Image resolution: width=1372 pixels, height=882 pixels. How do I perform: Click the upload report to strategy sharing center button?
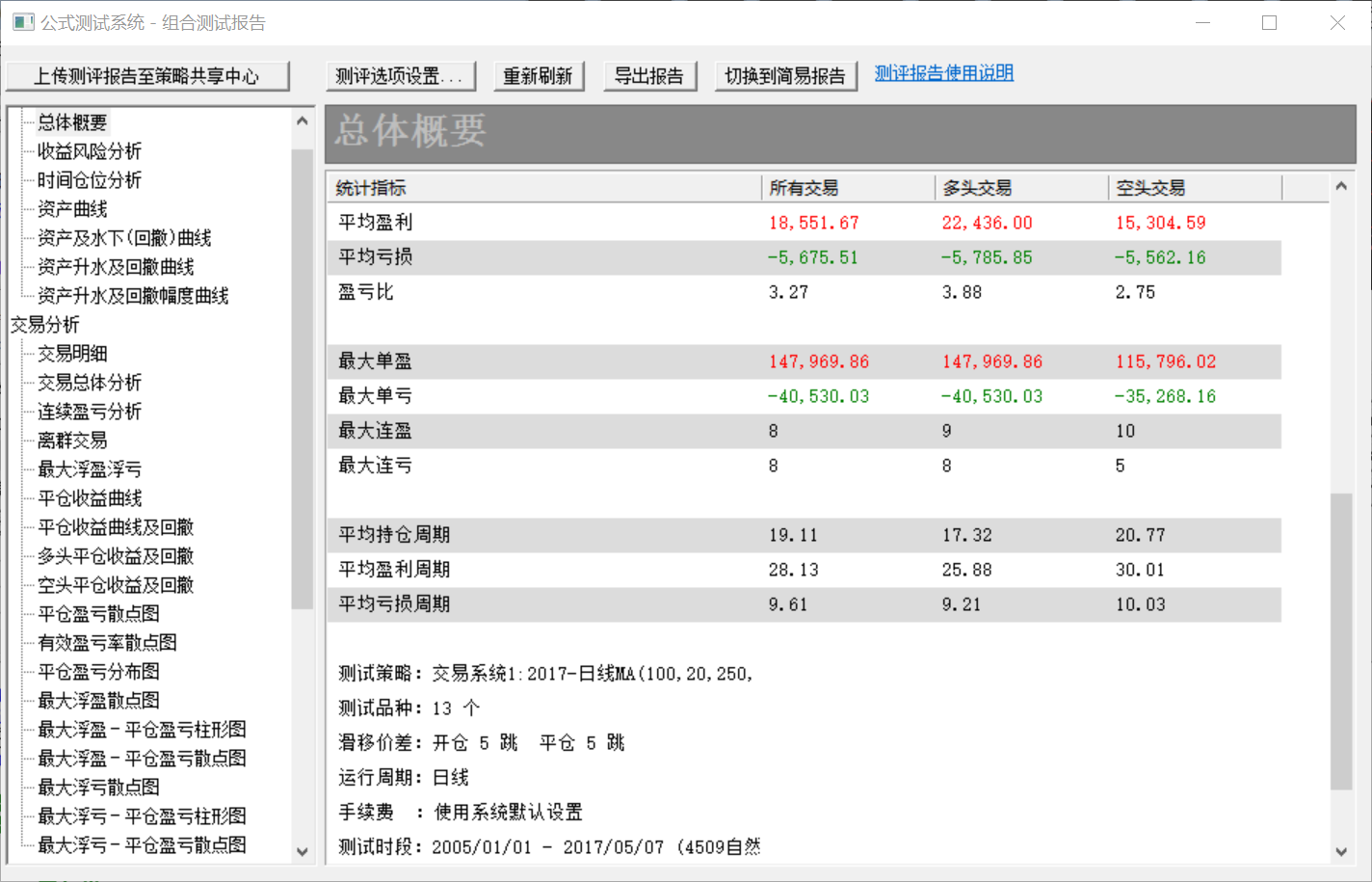[147, 76]
